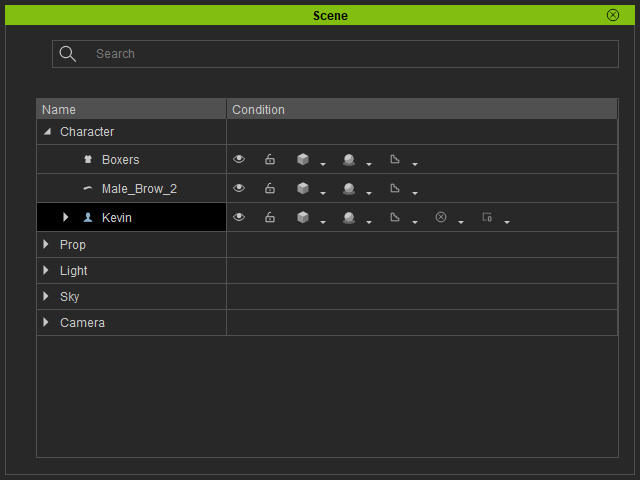Click Kevin's circled-X icon
Viewport: 640px width, 480px height.
pyautogui.click(x=441, y=217)
